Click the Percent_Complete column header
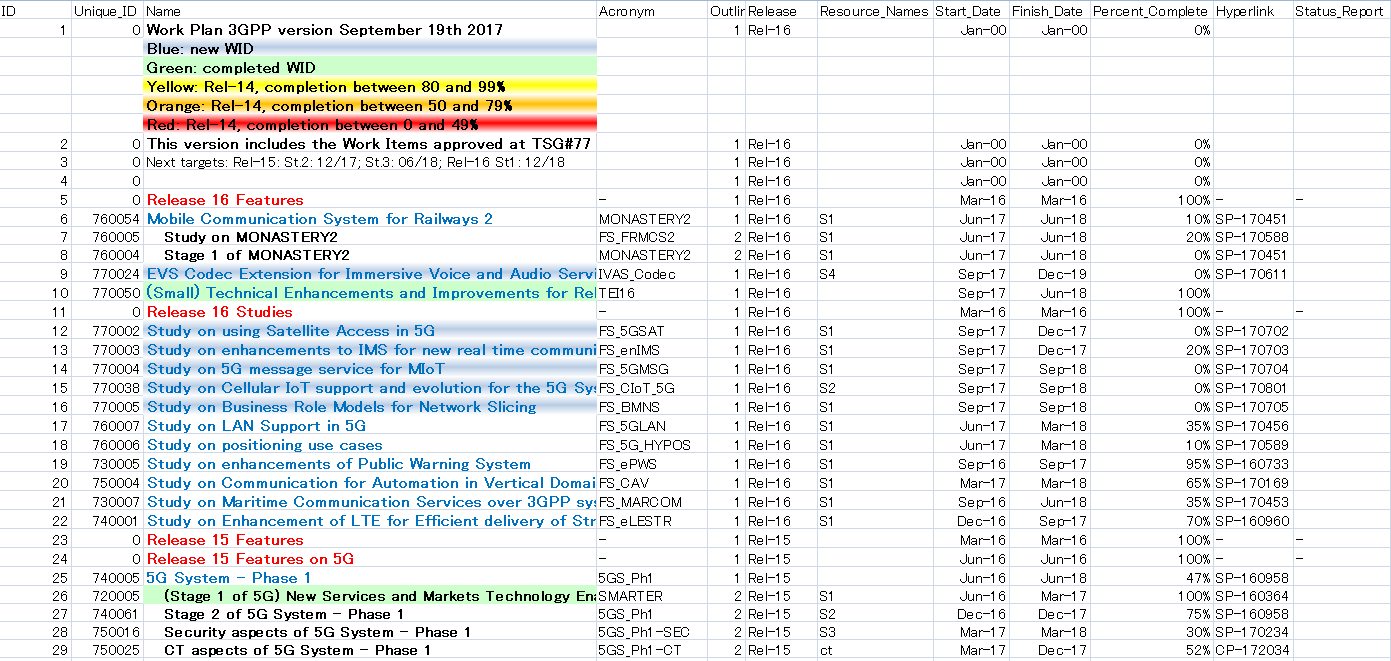The width and height of the screenshot is (1391, 661). (1152, 11)
